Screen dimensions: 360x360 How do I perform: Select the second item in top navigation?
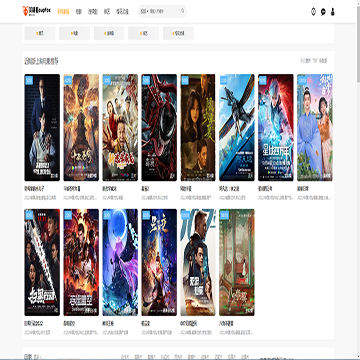point(78,11)
